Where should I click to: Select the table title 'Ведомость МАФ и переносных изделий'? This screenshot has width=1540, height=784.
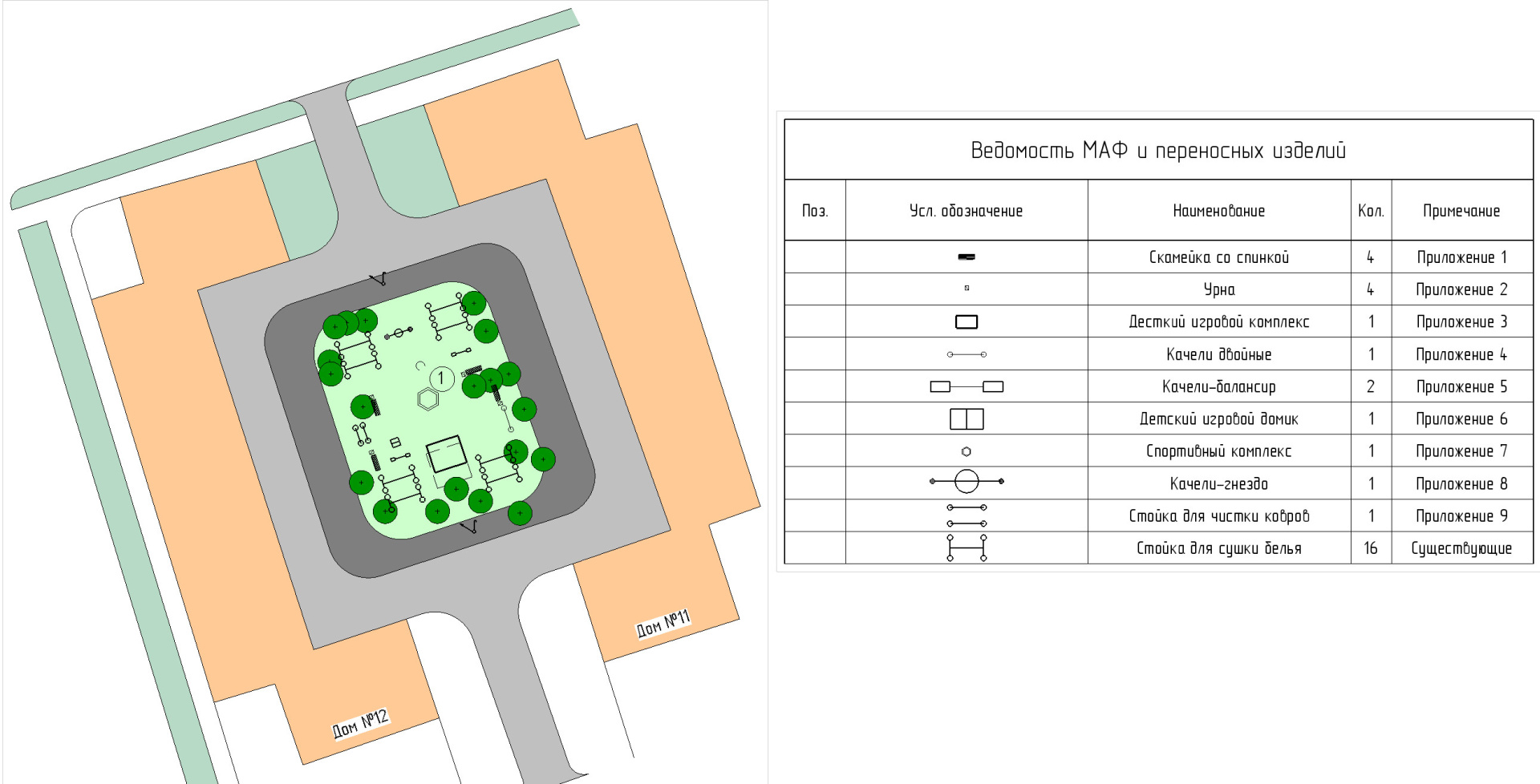click(x=1158, y=151)
